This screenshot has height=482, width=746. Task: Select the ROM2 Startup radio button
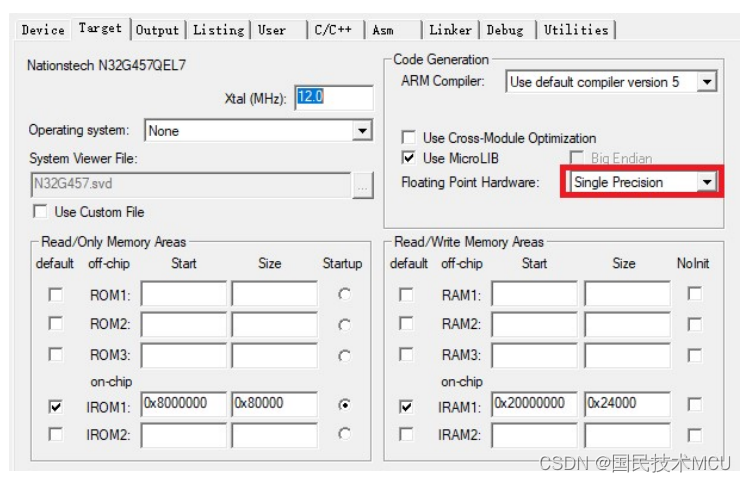click(x=344, y=325)
